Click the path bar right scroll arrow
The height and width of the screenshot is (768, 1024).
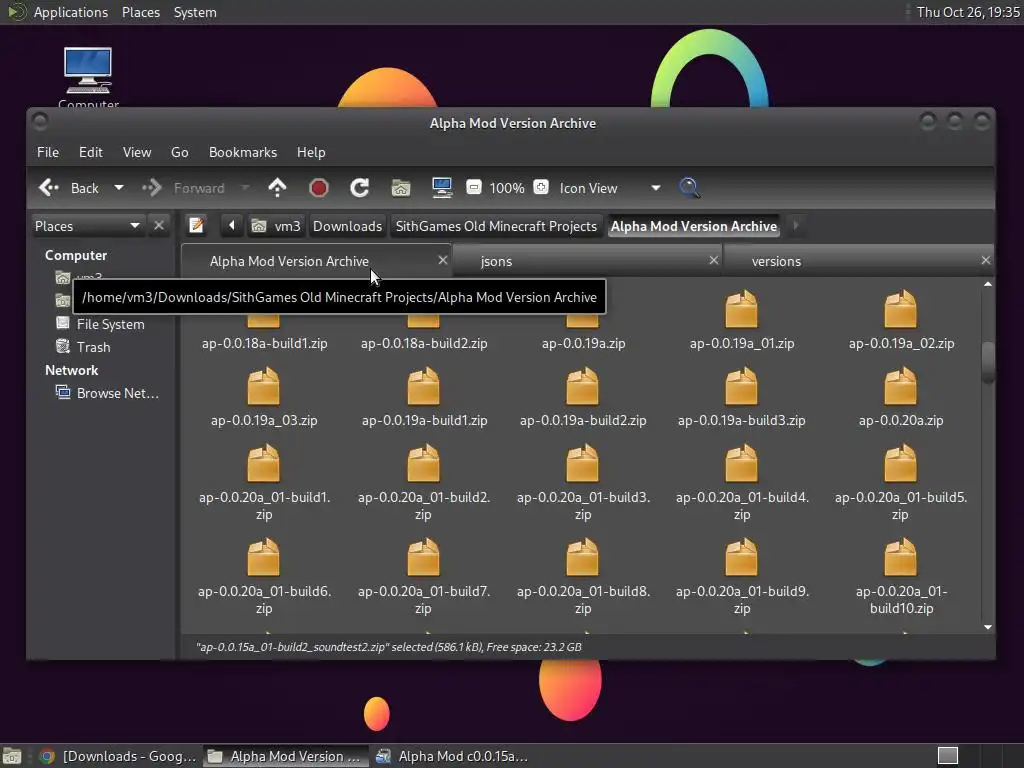(x=795, y=226)
